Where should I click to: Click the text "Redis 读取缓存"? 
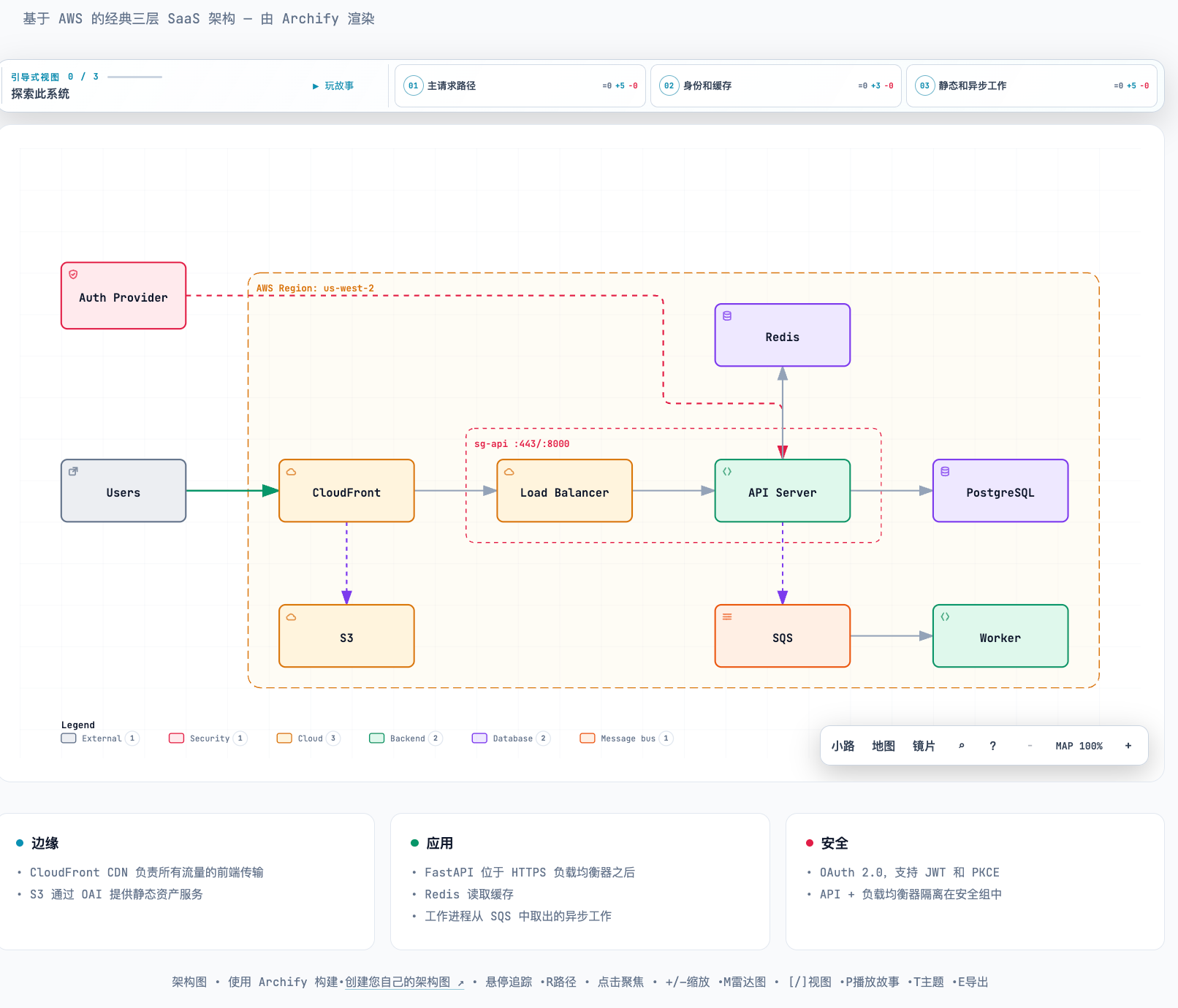click(469, 894)
